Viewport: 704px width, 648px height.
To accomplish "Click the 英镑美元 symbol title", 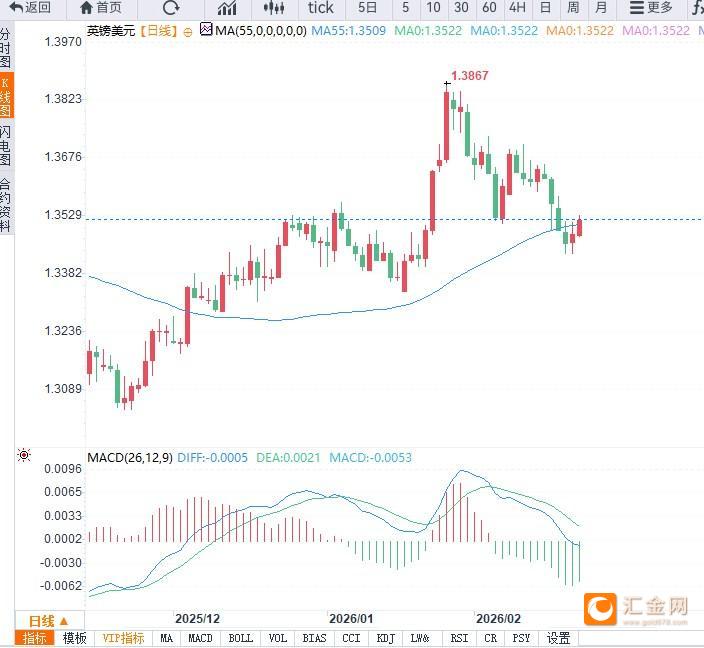I will (x=110, y=31).
